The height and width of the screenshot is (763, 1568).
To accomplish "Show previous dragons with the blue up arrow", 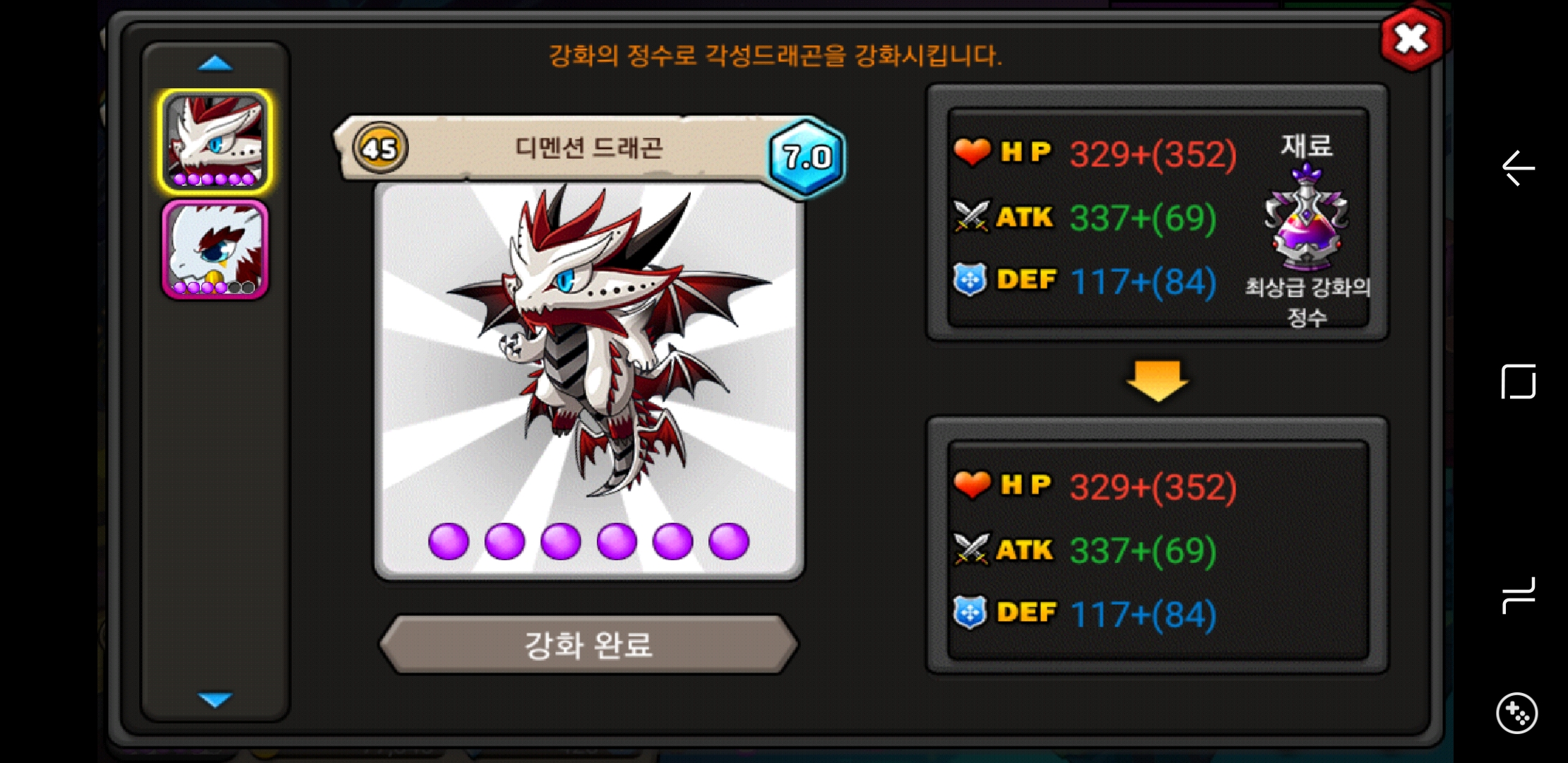I will (x=215, y=64).
